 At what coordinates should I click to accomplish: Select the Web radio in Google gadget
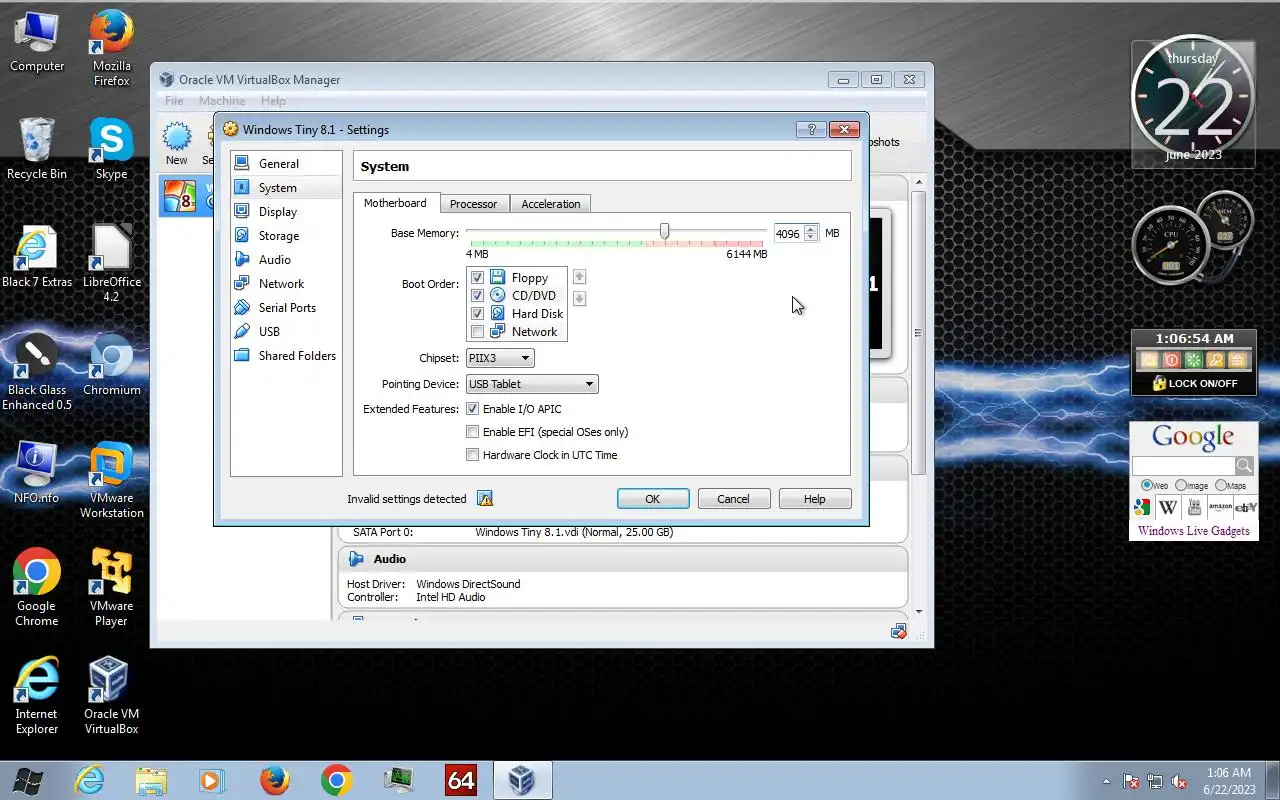point(1147,485)
